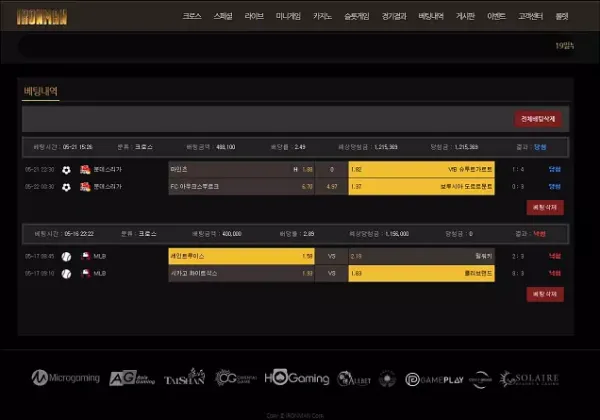The height and width of the screenshot is (420, 600).
Task: Open the 슬롯게임 menu
Action: click(x=357, y=16)
